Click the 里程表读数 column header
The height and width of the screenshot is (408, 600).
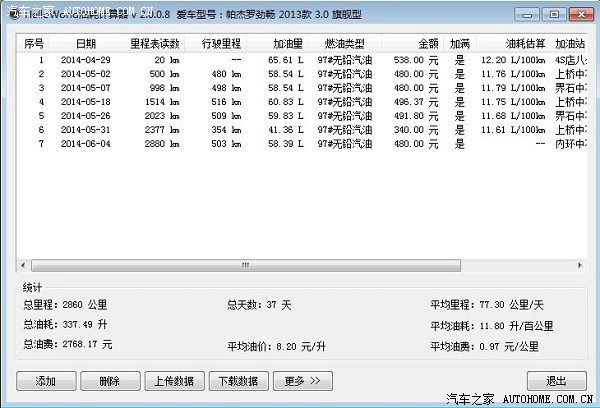(x=153, y=45)
